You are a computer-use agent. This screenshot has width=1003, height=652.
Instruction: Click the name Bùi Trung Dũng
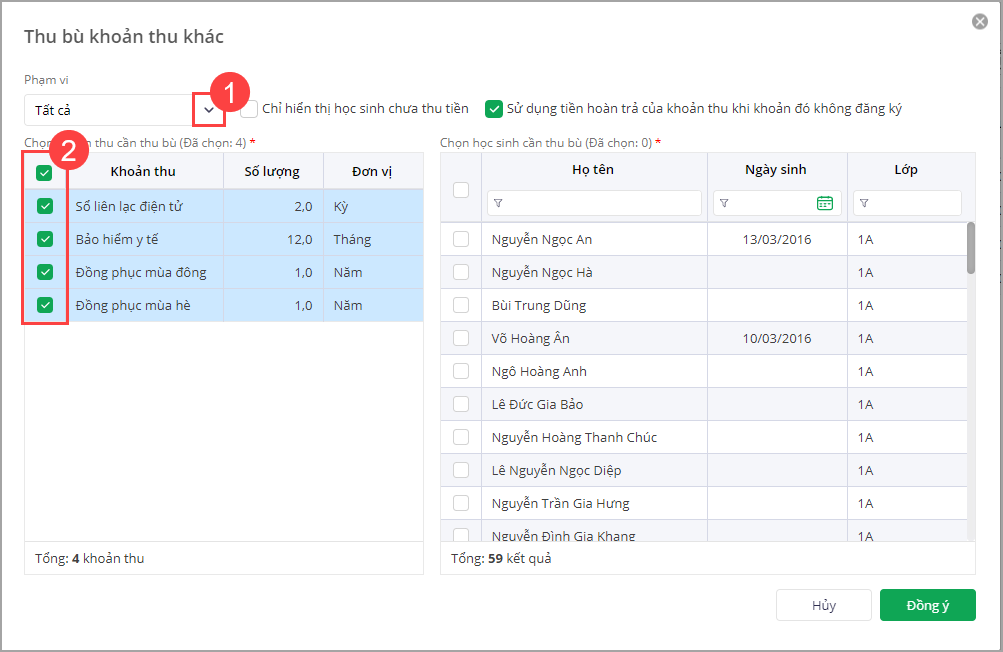coord(539,305)
